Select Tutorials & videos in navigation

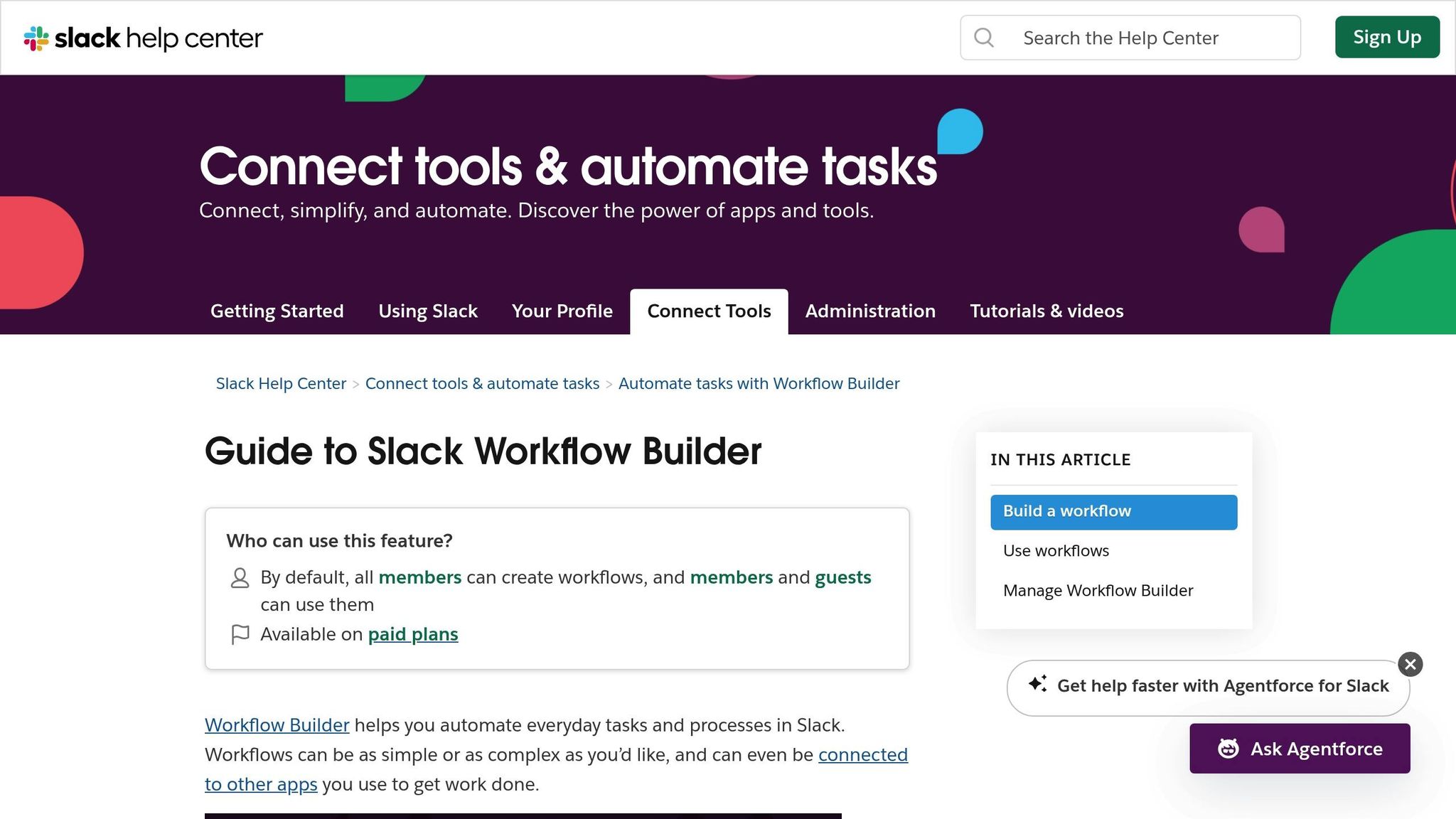[x=1046, y=311]
